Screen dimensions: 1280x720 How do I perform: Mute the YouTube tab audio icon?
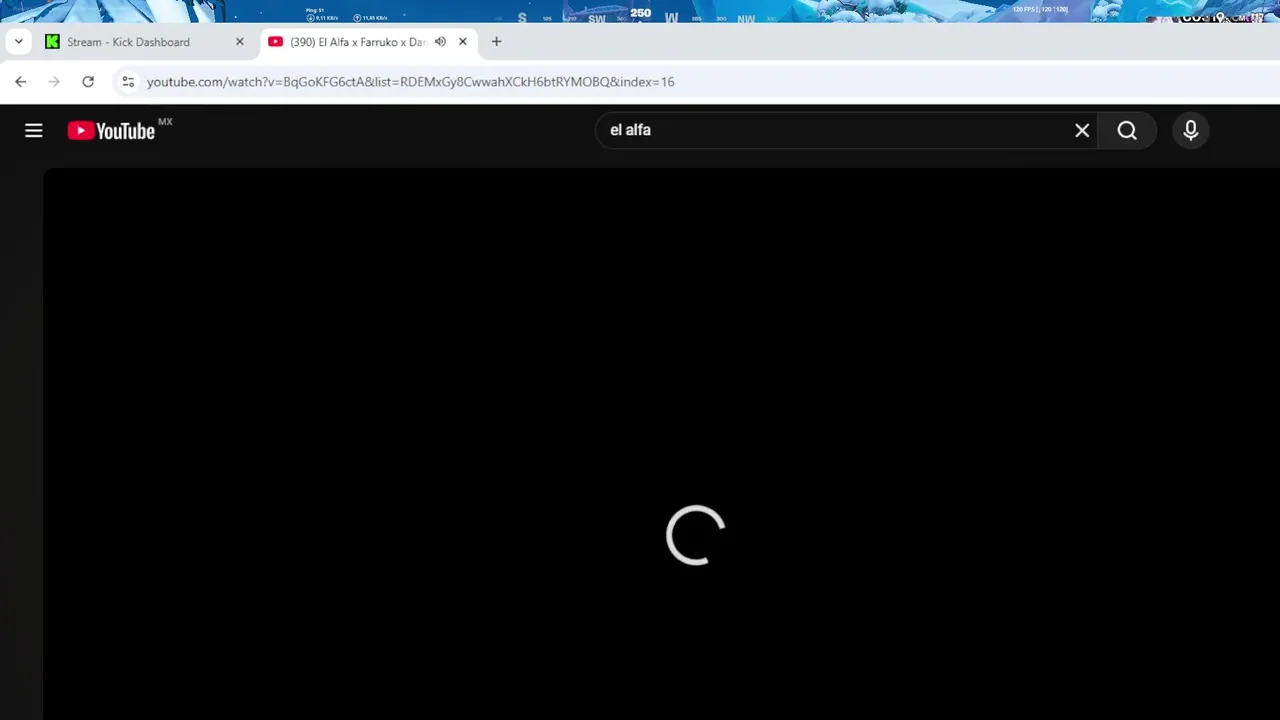tap(440, 42)
